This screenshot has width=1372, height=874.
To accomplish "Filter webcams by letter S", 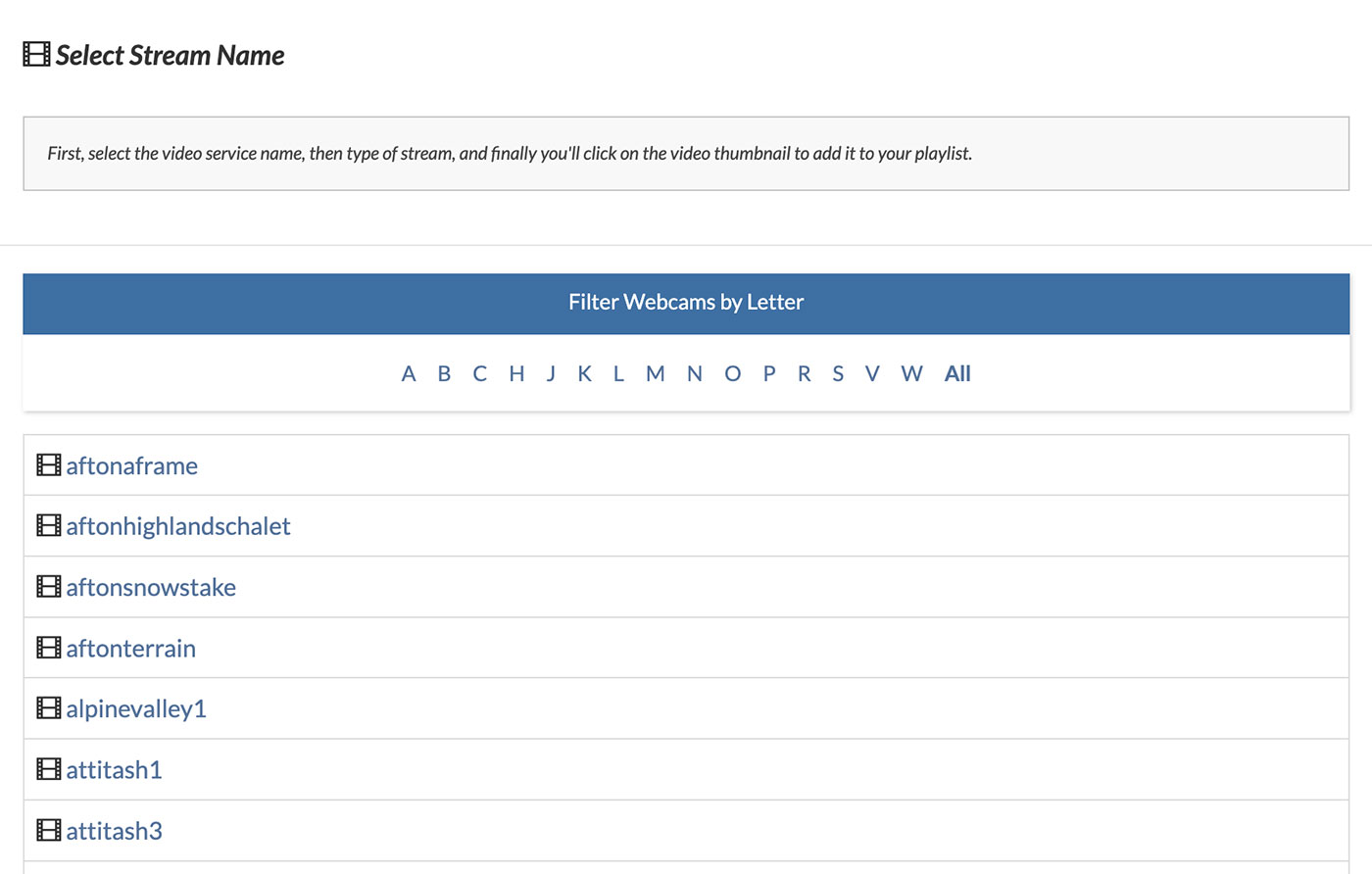I will click(838, 373).
